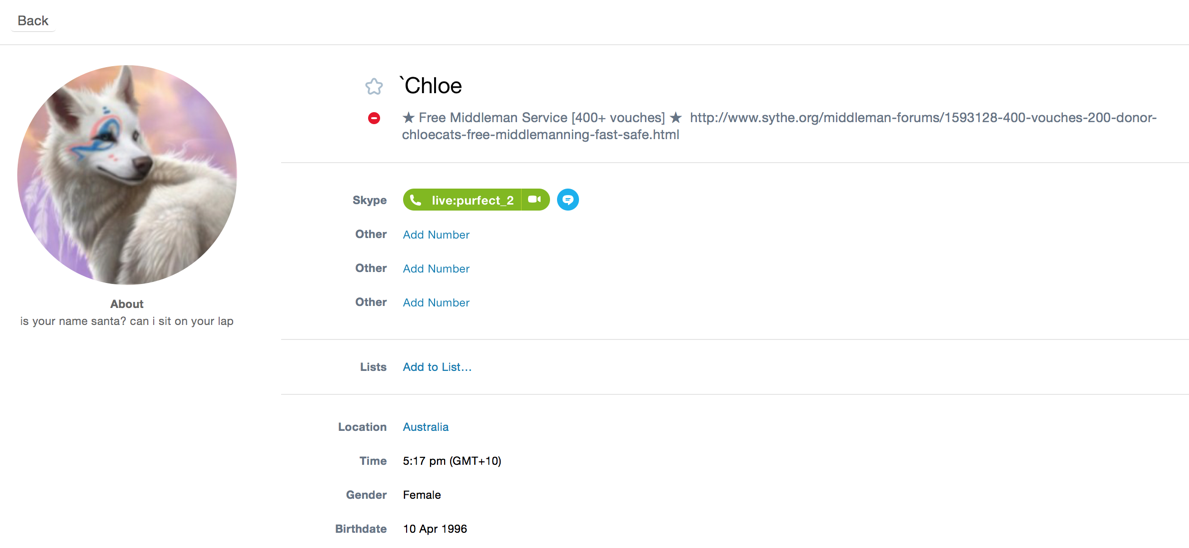Click the About heading under the avatar
The height and width of the screenshot is (548, 1189).
127,304
